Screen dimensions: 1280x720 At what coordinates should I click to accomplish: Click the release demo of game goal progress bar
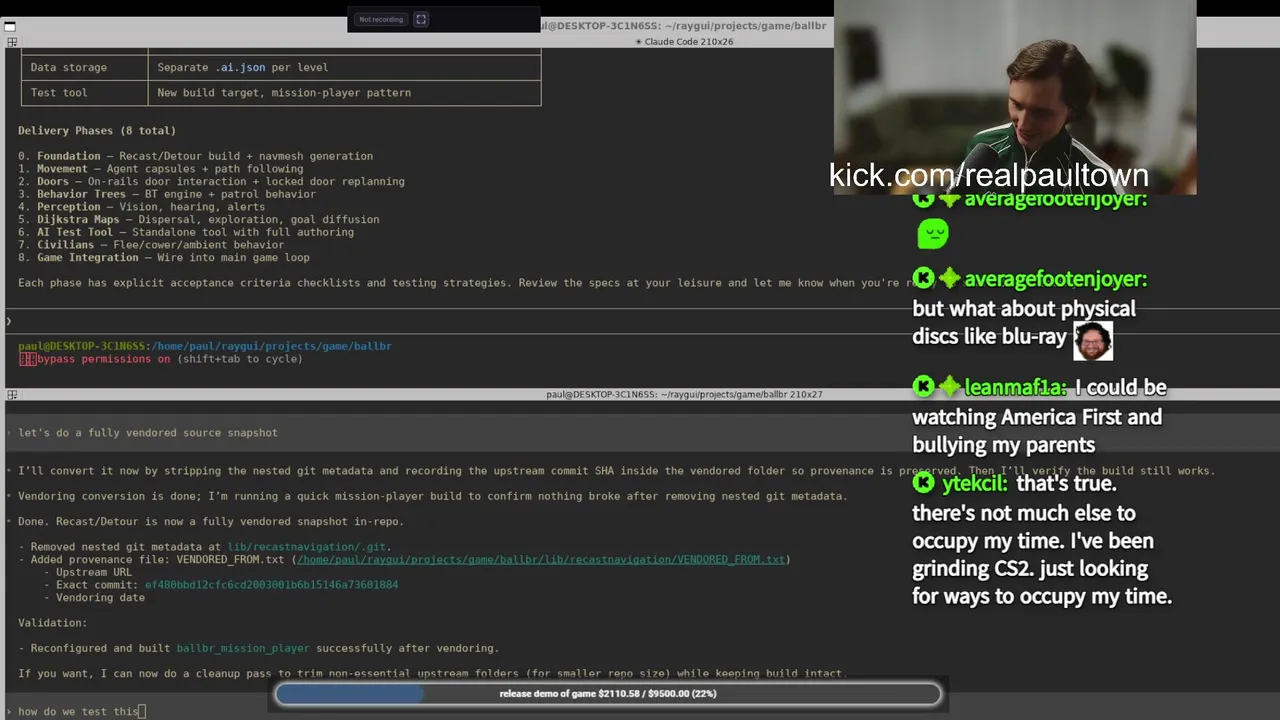pyautogui.click(x=608, y=693)
